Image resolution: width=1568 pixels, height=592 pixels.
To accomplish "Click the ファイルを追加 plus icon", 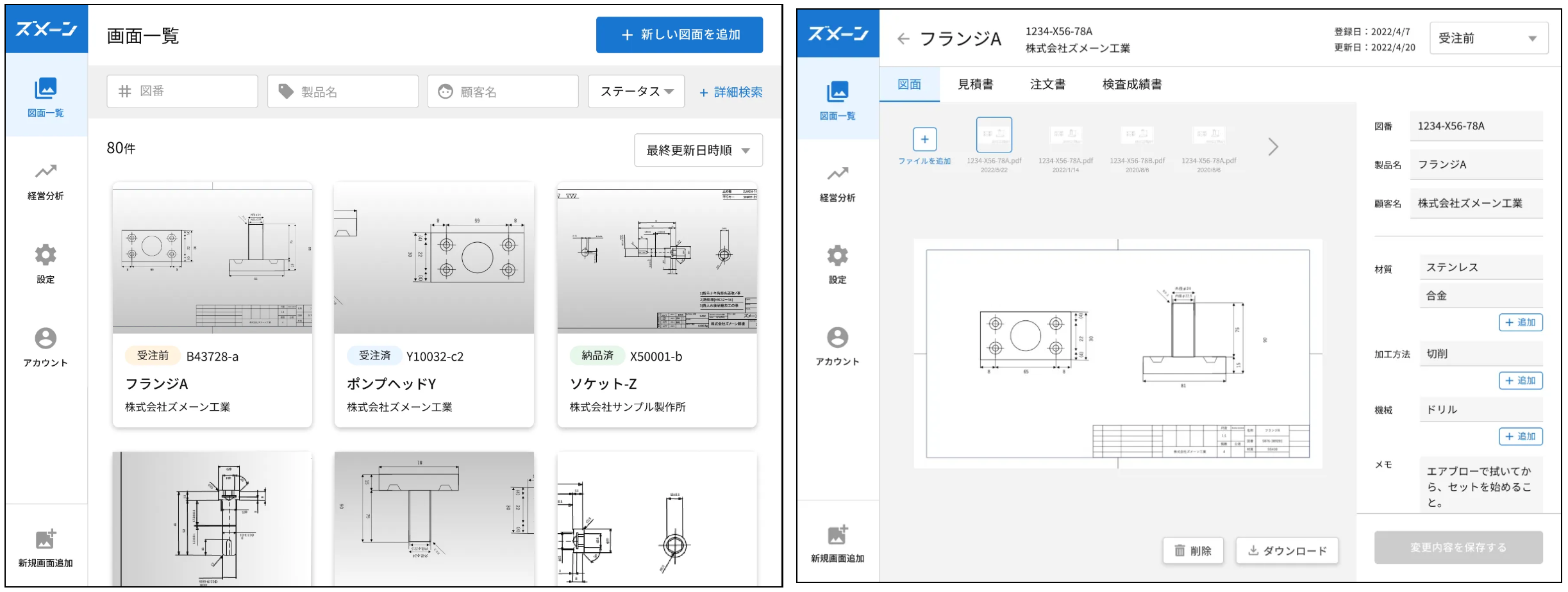I will coord(924,139).
